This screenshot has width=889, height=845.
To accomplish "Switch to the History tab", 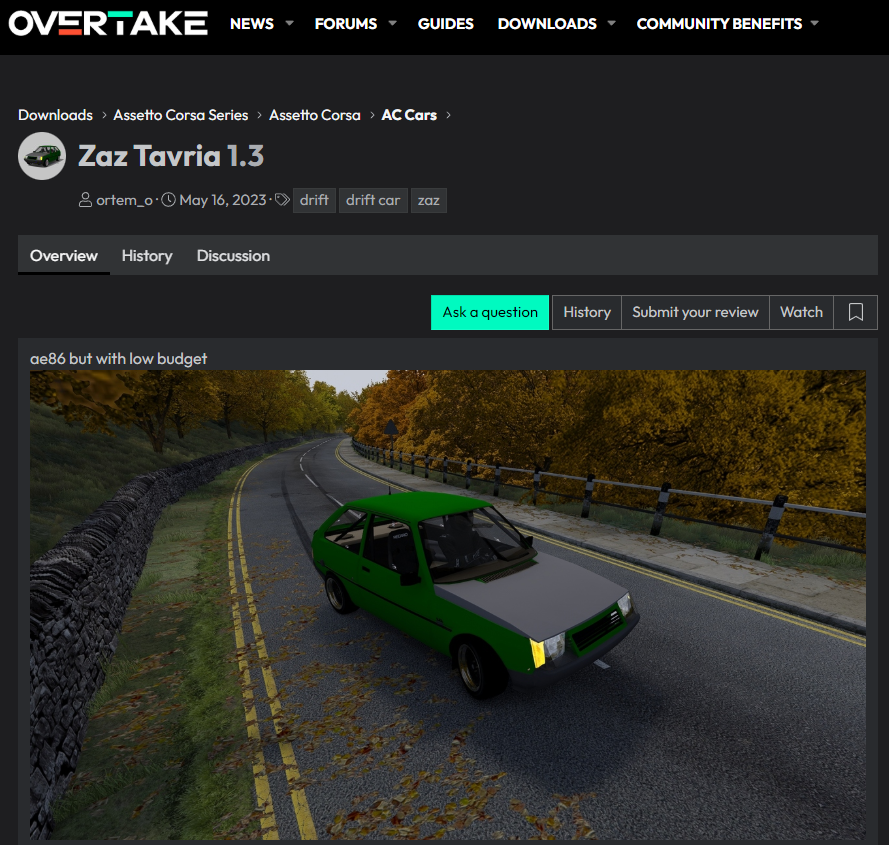I will pyautogui.click(x=147, y=256).
